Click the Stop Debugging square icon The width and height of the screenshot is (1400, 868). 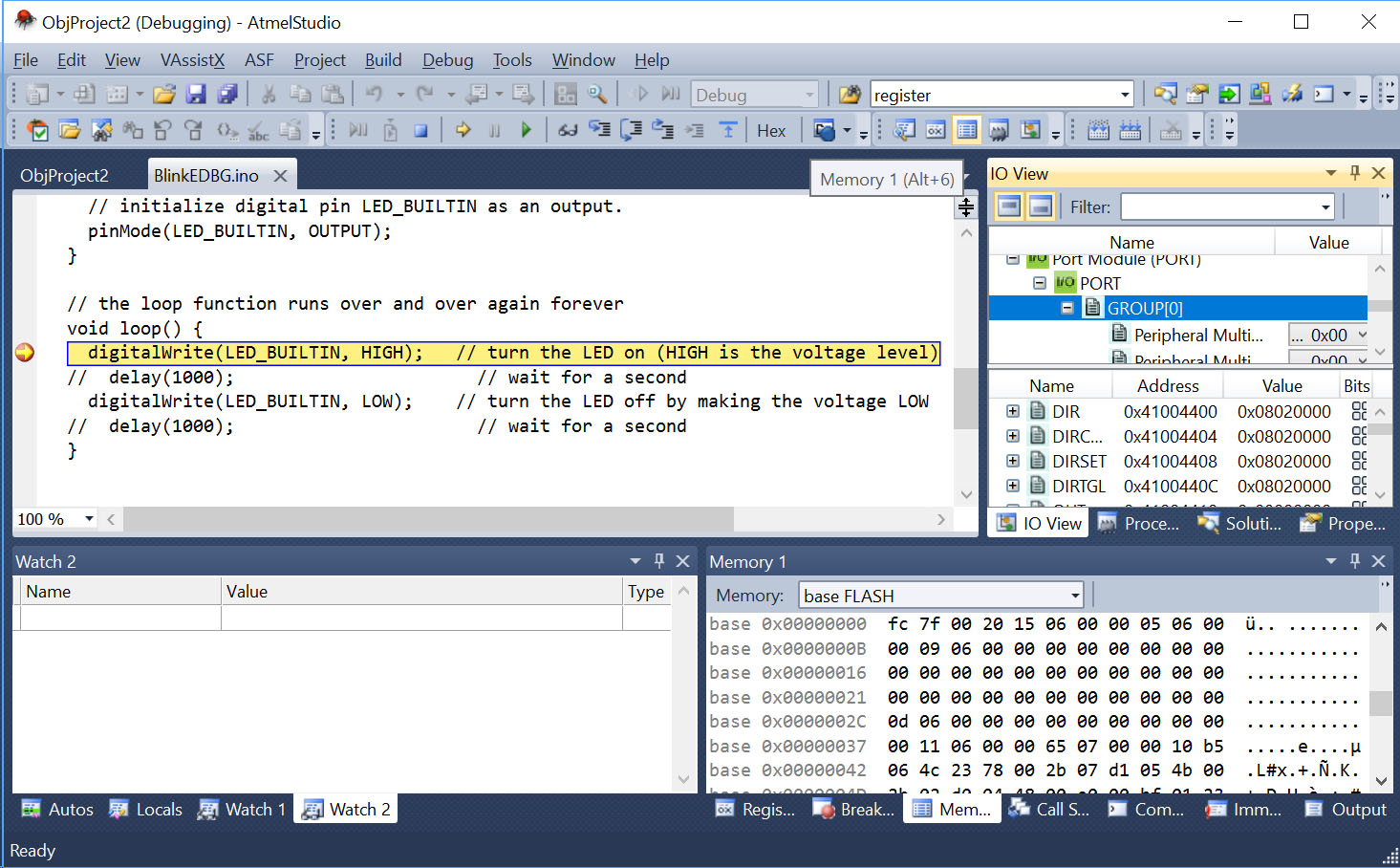click(x=420, y=130)
